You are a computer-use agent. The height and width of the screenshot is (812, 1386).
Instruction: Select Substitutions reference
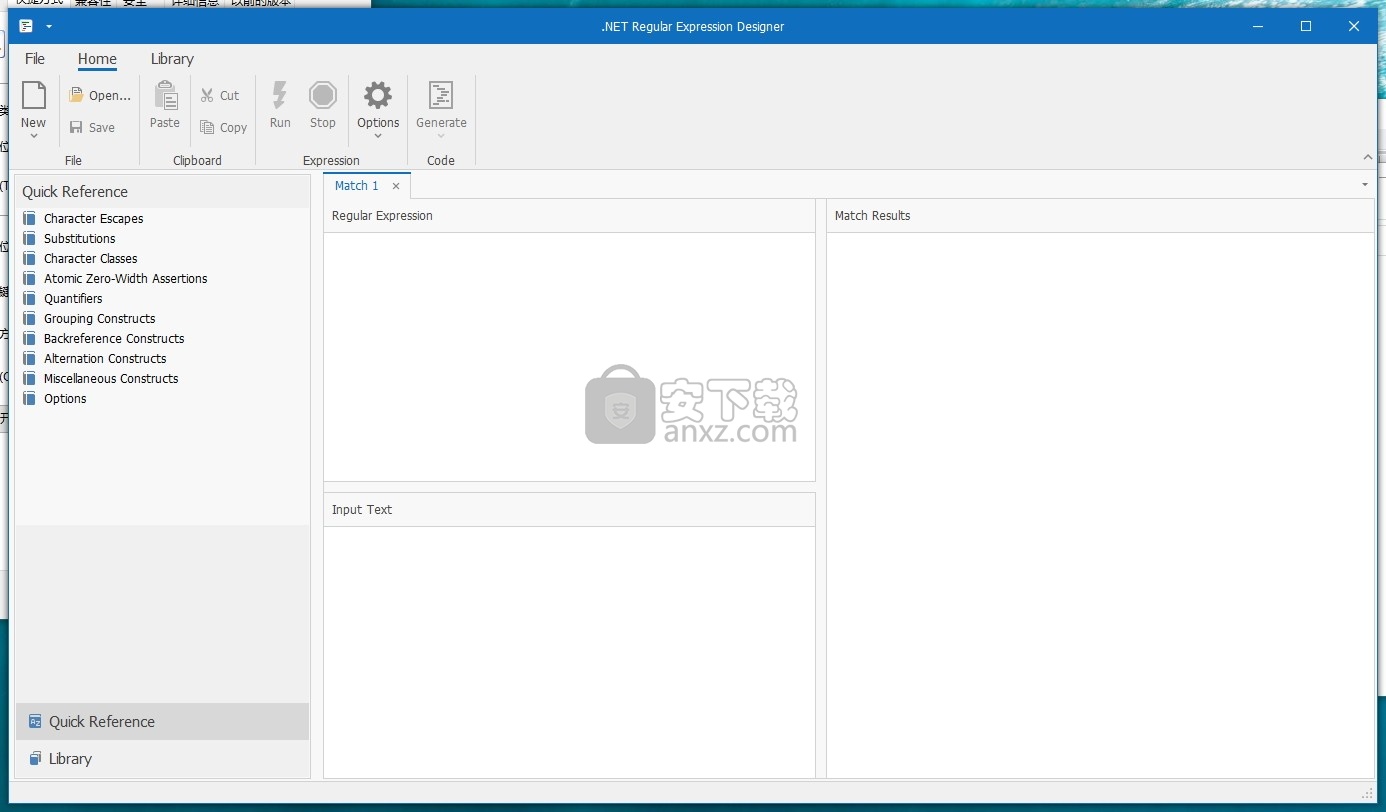80,238
